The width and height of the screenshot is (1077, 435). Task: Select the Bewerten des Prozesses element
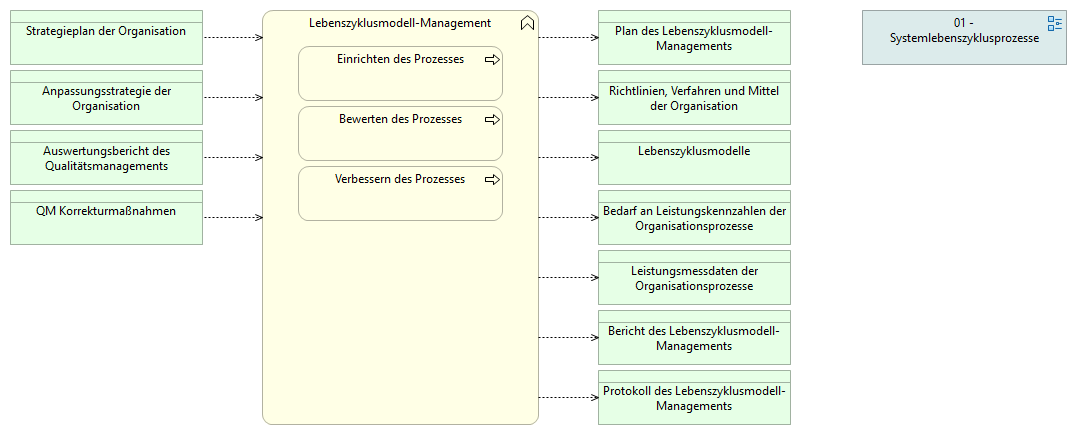(x=400, y=133)
